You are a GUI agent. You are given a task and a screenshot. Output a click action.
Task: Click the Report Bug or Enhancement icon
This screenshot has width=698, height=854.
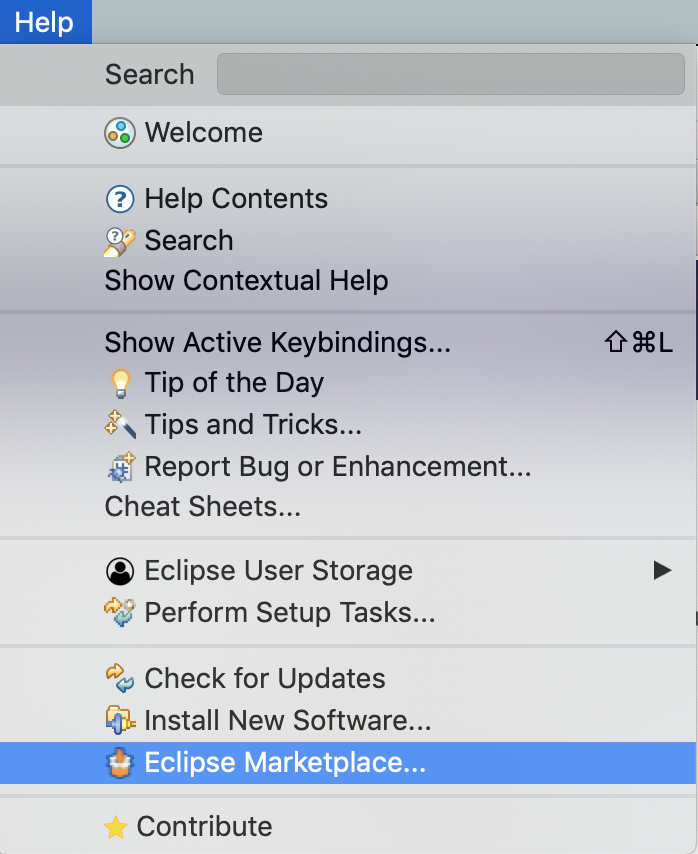point(120,467)
